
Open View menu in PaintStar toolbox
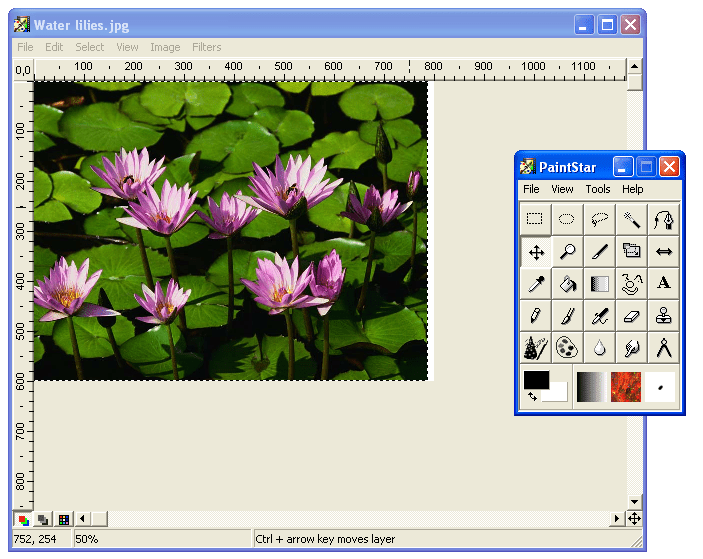tap(562, 189)
